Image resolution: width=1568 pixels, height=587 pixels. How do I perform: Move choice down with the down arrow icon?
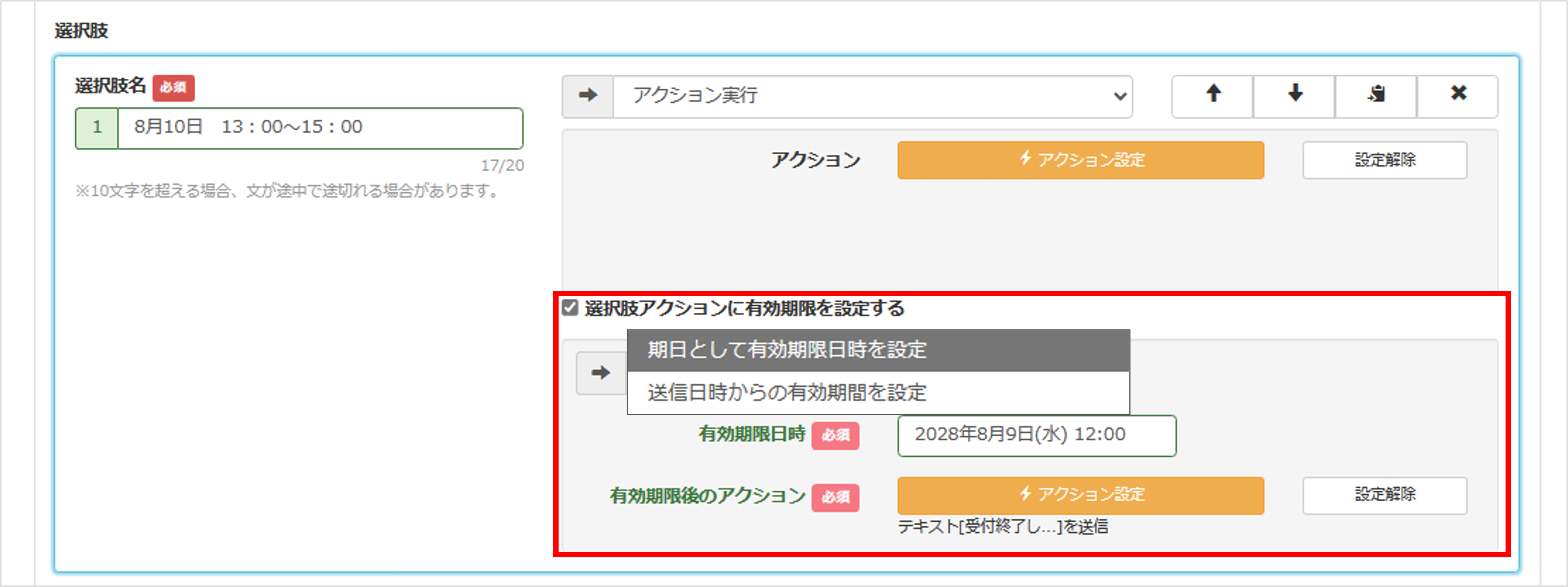(x=1295, y=96)
